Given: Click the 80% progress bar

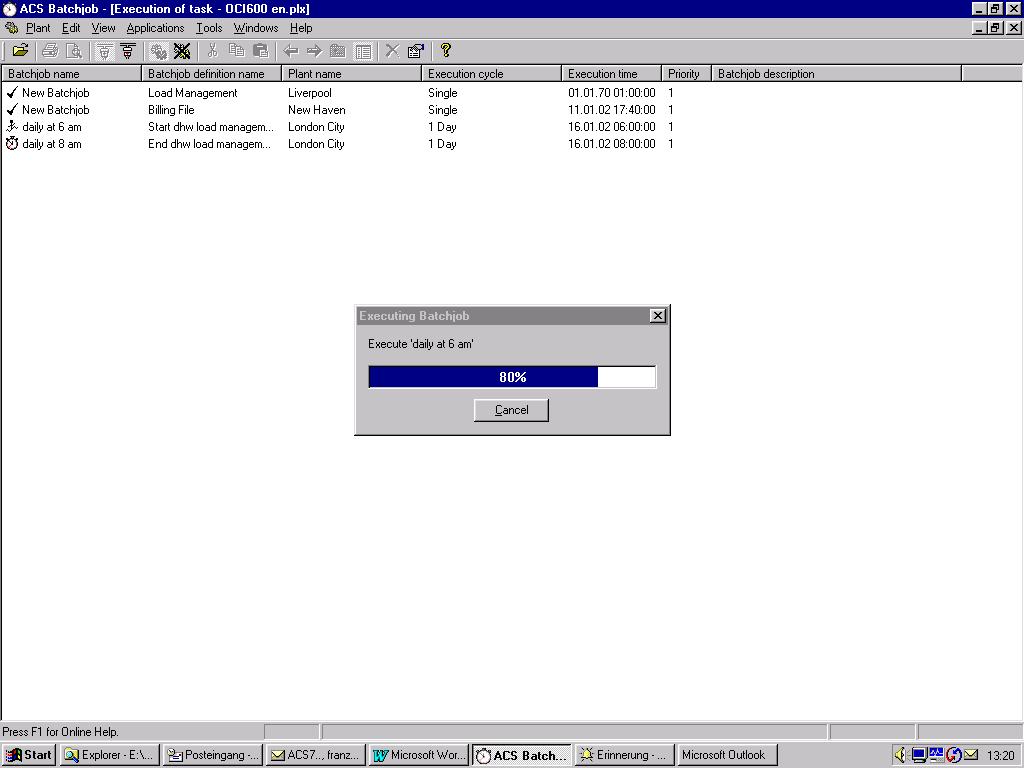Looking at the screenshot, I should [x=512, y=377].
